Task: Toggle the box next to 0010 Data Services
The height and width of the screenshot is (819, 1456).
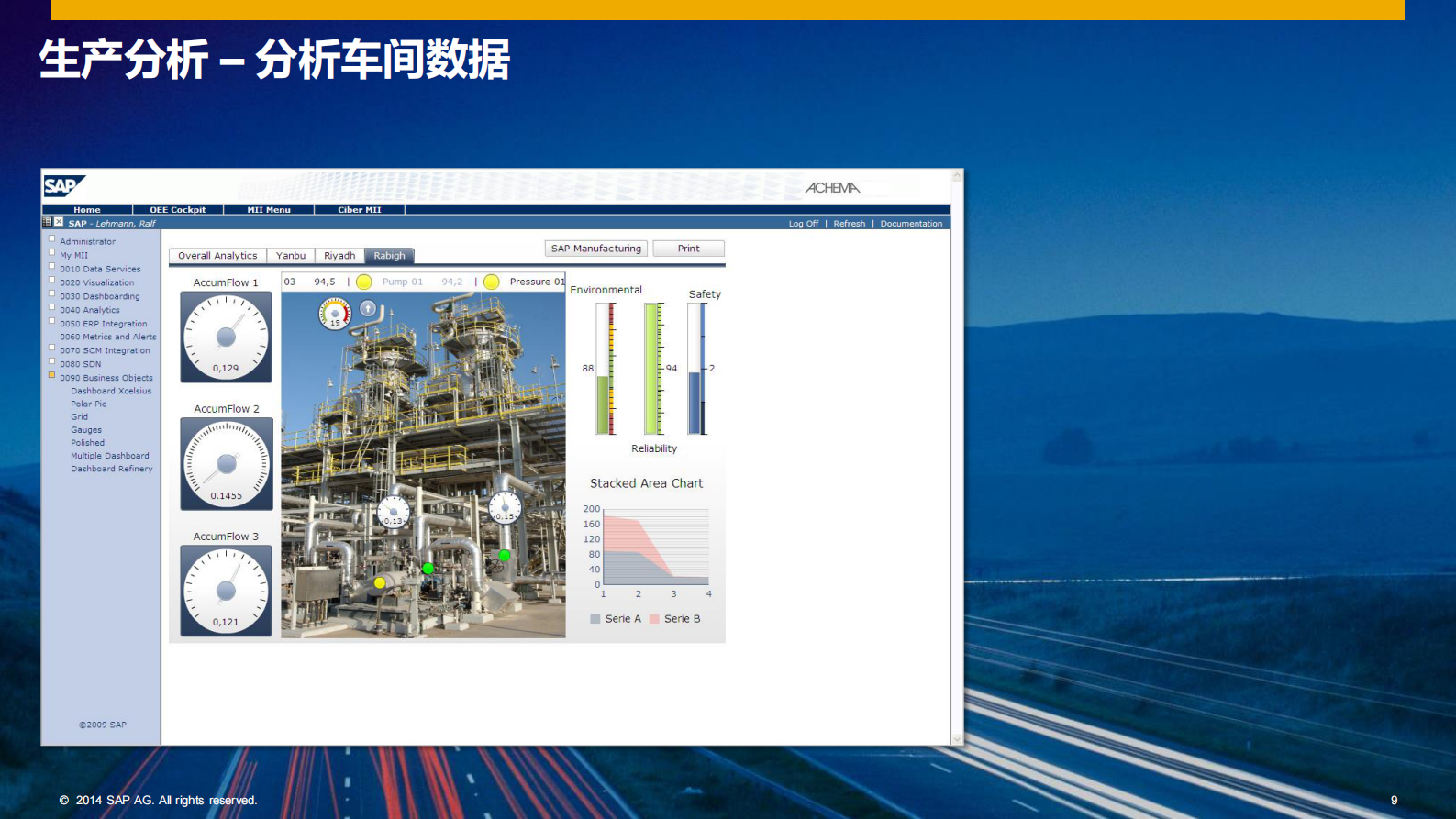Action: 52,266
